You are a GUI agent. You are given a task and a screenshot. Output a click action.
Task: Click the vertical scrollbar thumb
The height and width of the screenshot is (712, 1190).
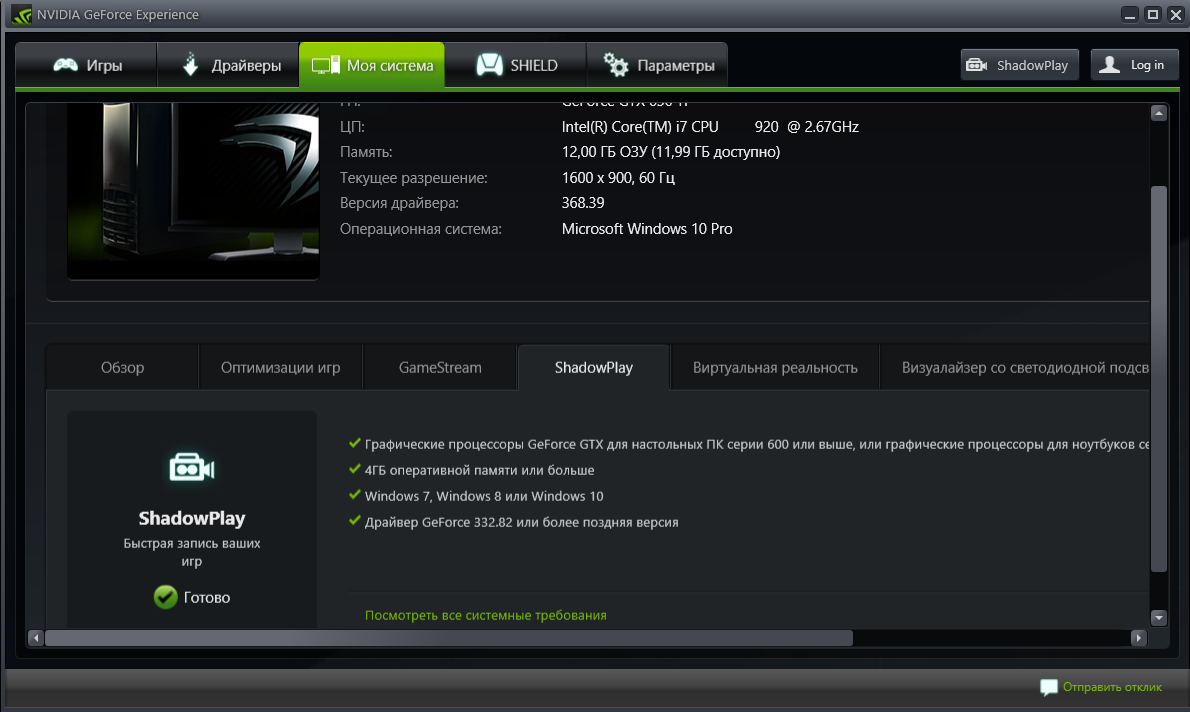(1158, 378)
